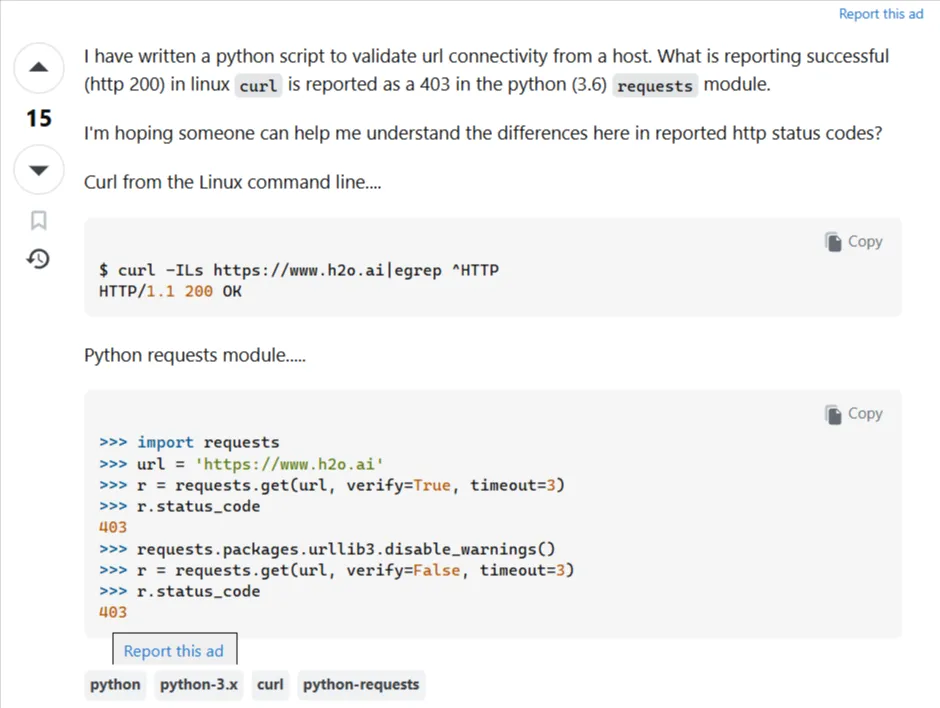This screenshot has height=708, width=940.
Task: Click Report this ad below the code
Action: (x=174, y=650)
